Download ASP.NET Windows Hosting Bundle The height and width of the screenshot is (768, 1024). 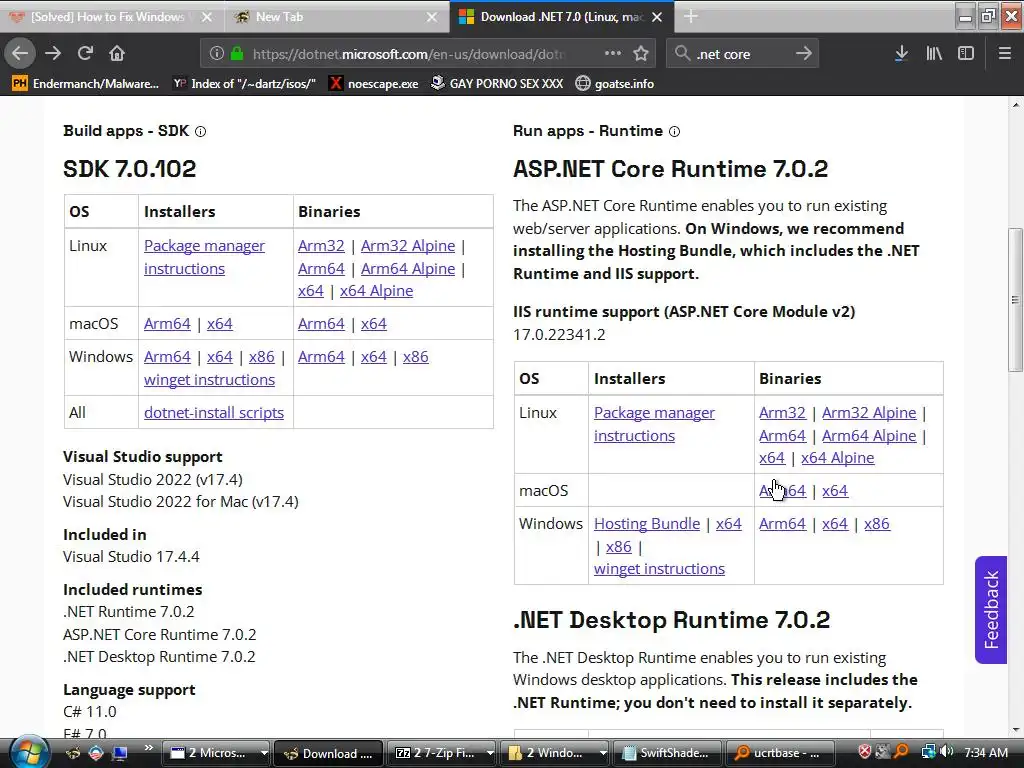click(x=647, y=524)
